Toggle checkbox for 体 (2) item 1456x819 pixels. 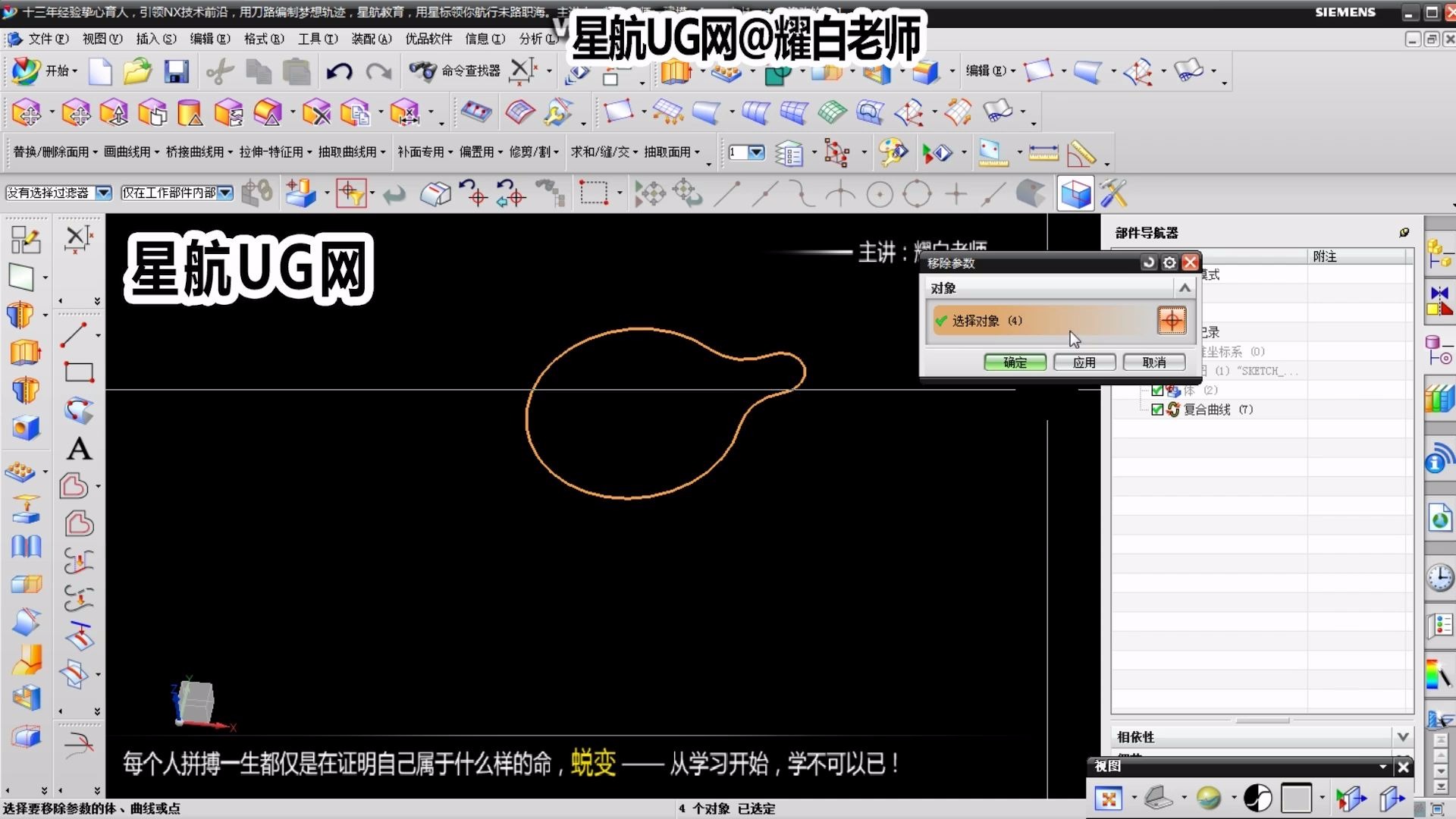1157,391
